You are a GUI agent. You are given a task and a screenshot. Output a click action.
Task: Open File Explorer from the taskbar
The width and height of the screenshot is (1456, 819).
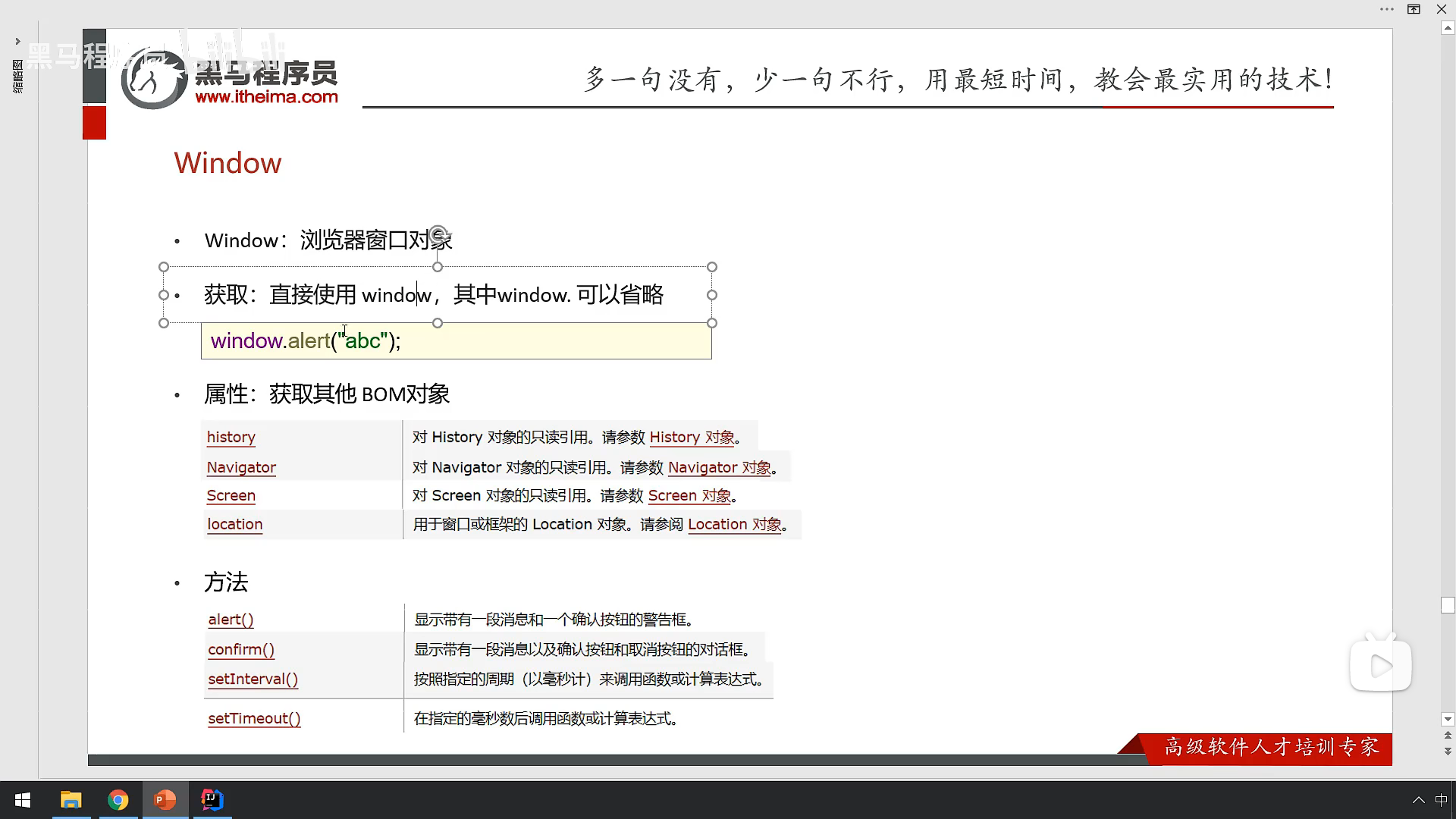71,800
